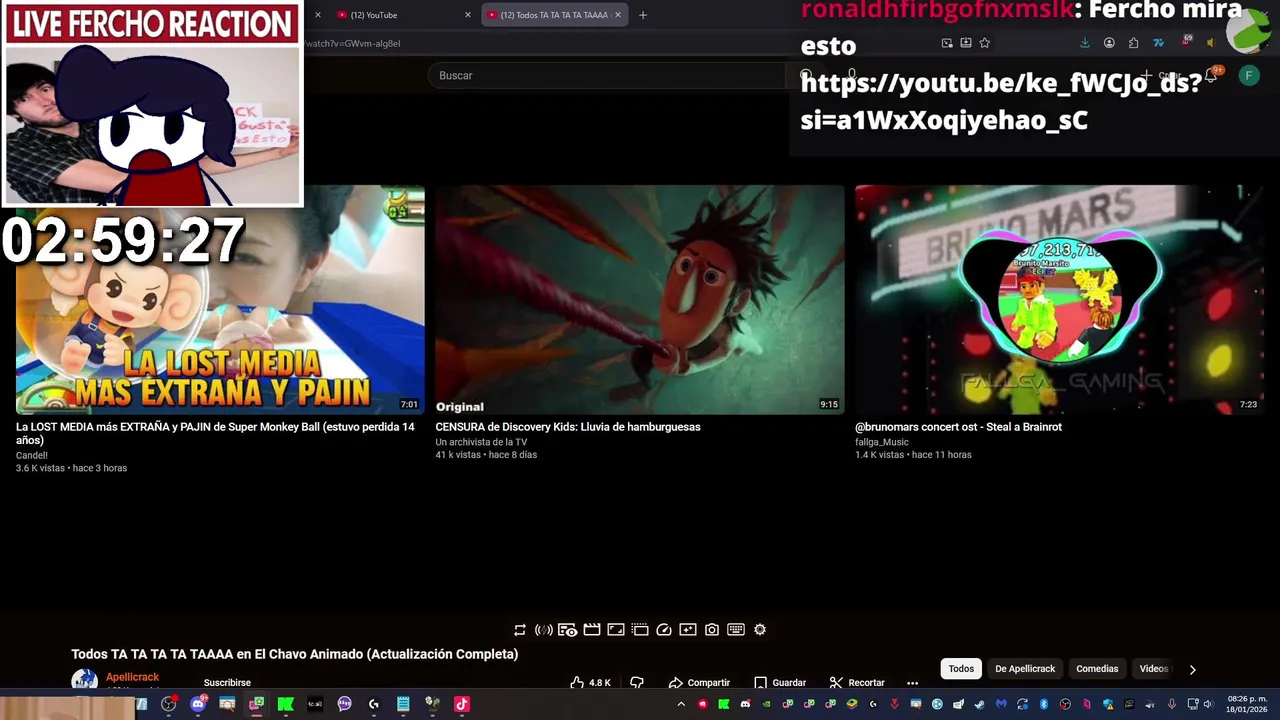Click the Steam icon in system tray
Screen dimensions: 1280x720
tap(980, 704)
